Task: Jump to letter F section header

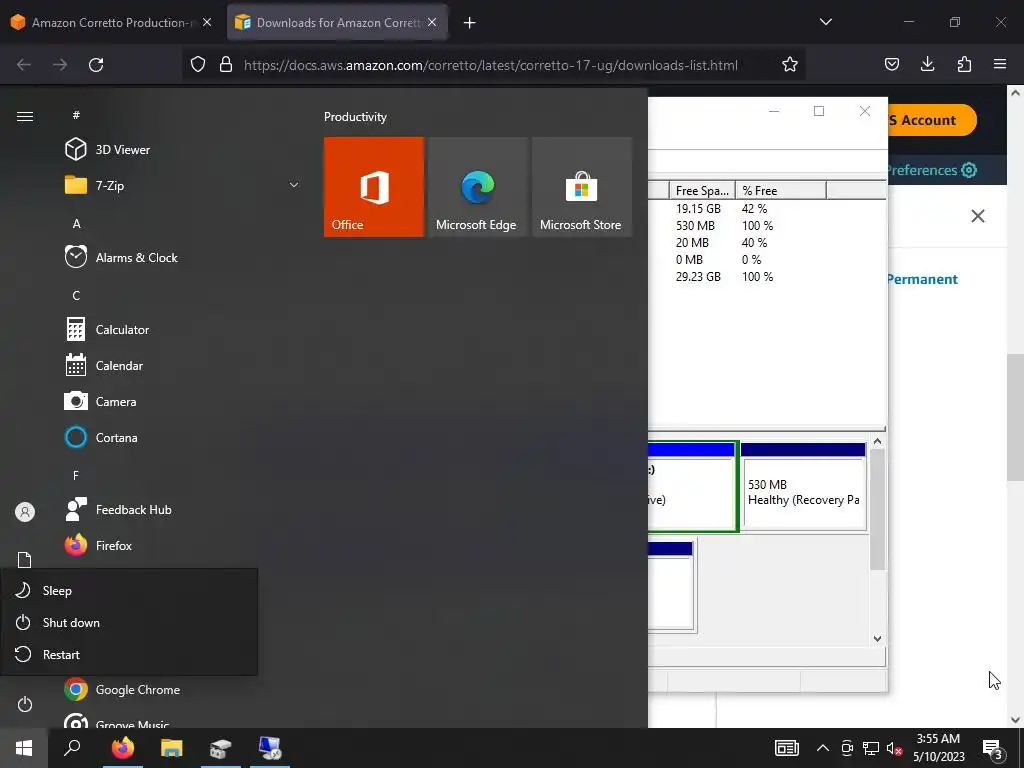Action: pyautogui.click(x=76, y=475)
